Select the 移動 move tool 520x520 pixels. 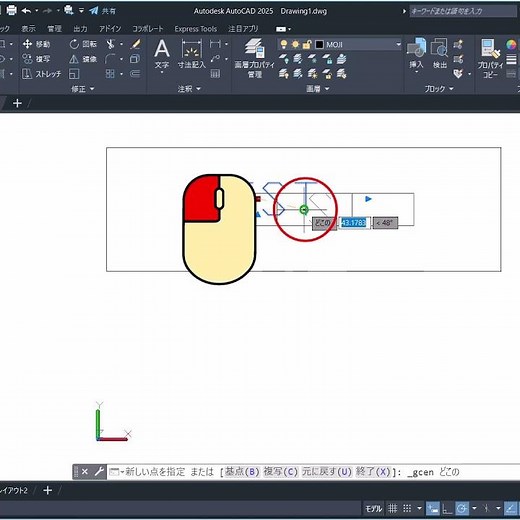coord(36,44)
